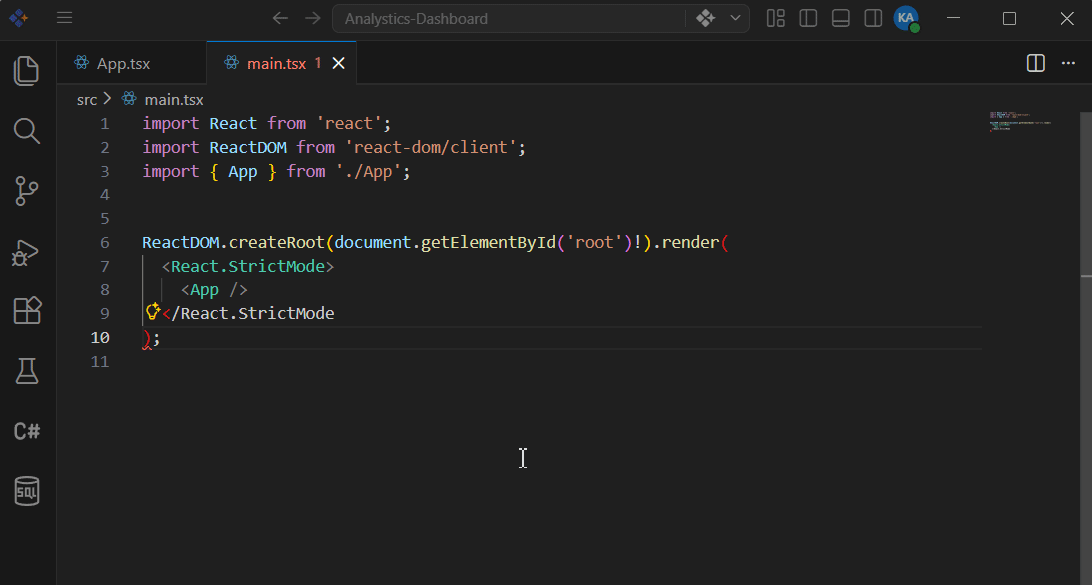Open the editor More Actions menu

[1068, 63]
